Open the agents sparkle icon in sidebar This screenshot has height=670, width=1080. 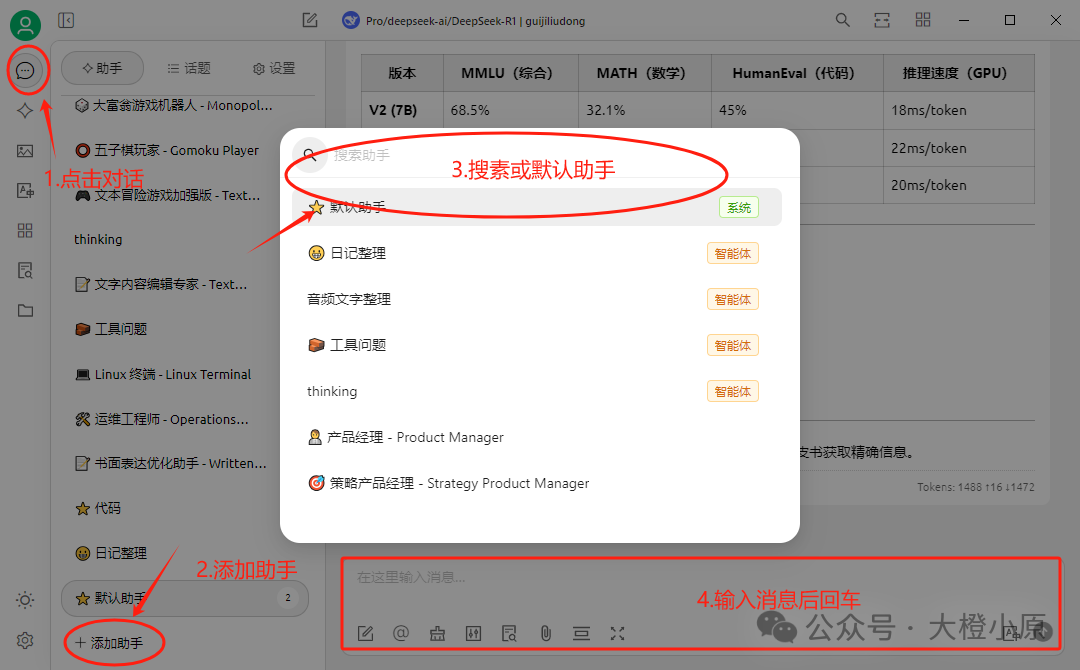(25, 110)
